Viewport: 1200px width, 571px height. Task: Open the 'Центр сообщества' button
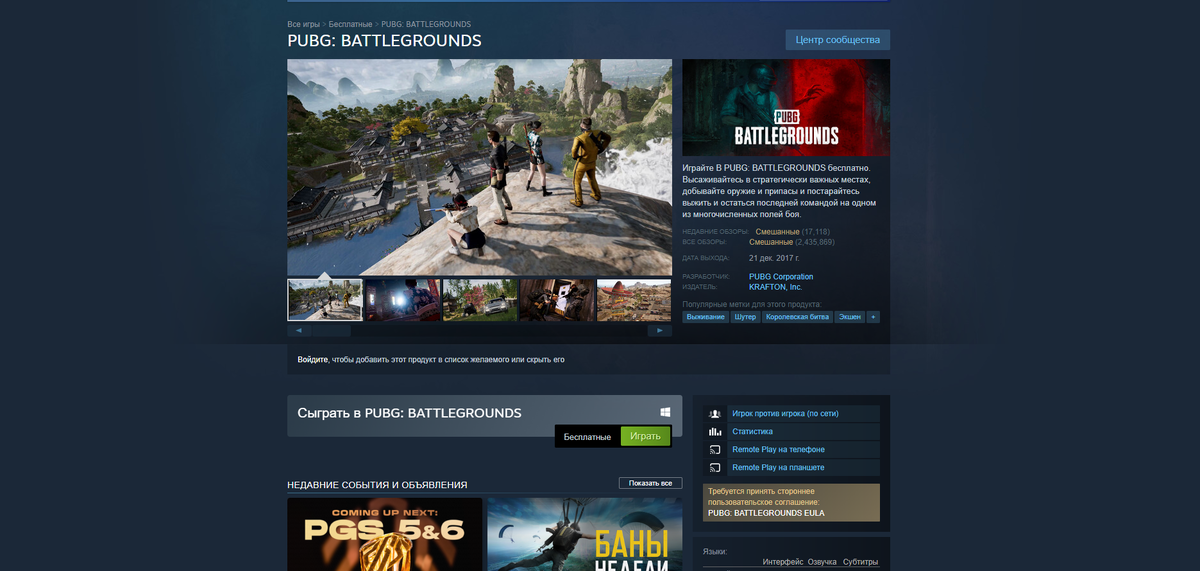point(837,40)
